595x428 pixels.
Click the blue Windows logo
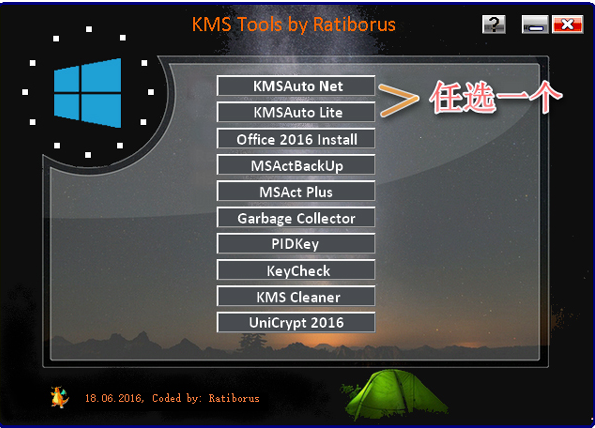click(88, 93)
